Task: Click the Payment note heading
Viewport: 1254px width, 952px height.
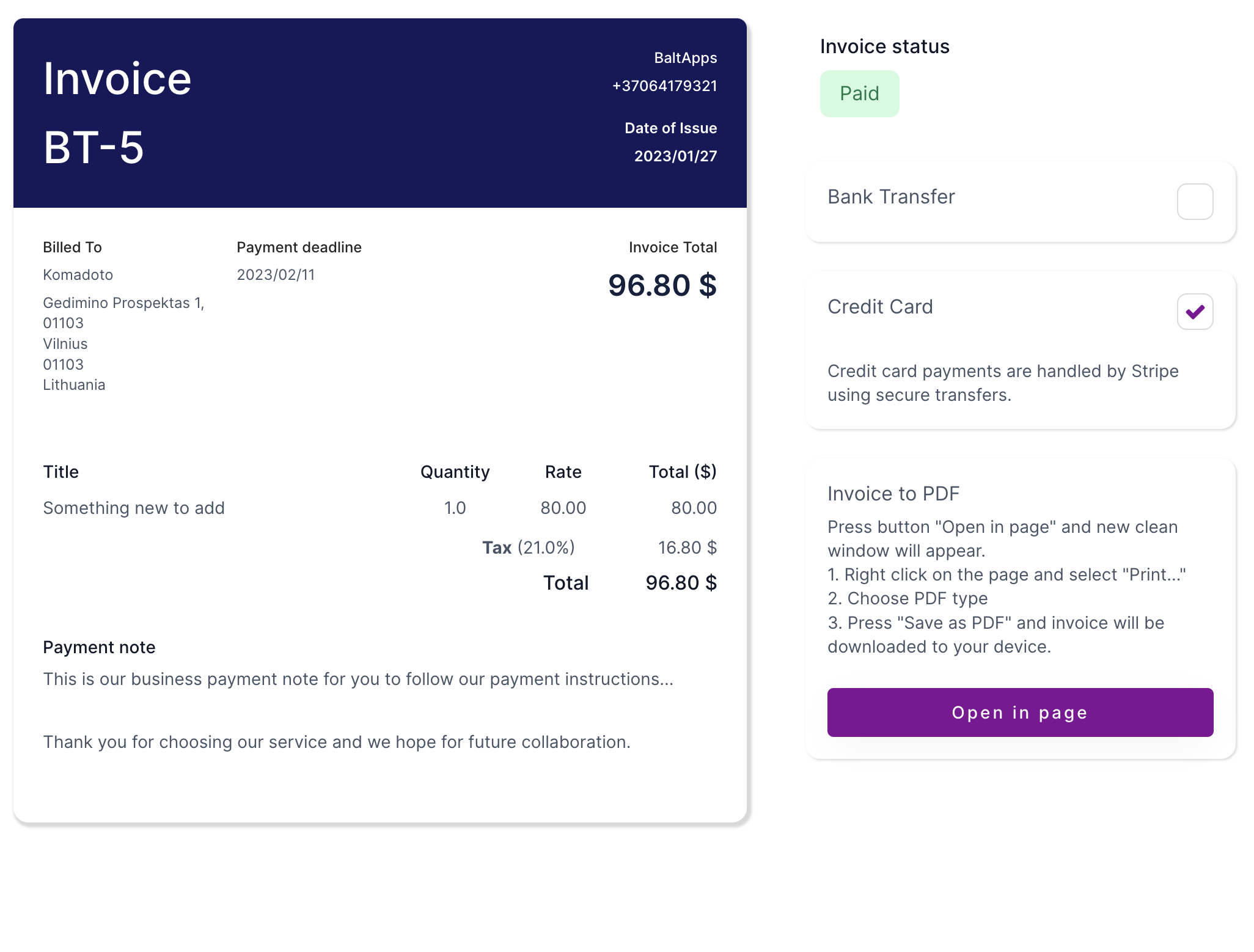Action: pos(99,647)
